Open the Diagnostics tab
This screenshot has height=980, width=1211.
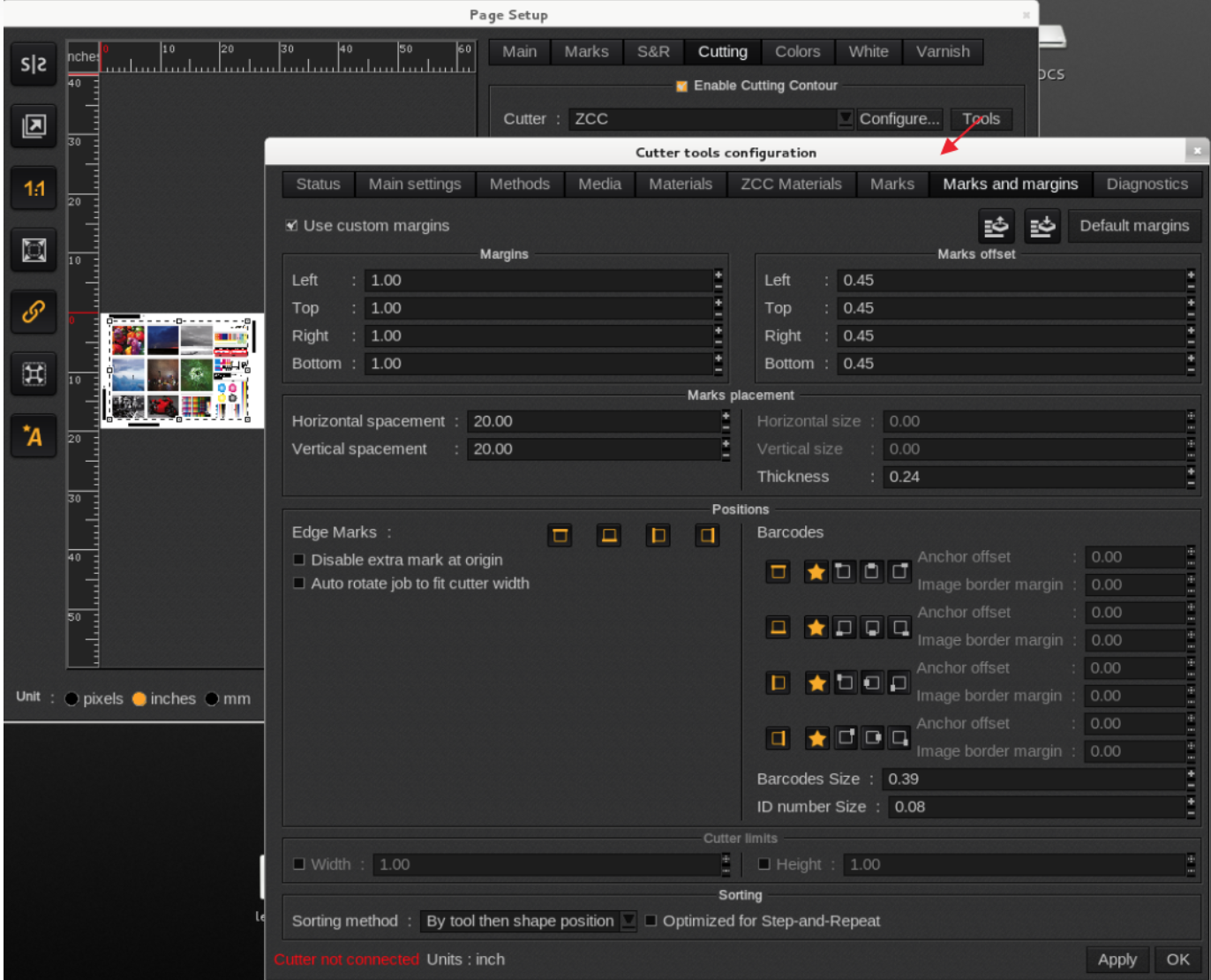[1147, 184]
